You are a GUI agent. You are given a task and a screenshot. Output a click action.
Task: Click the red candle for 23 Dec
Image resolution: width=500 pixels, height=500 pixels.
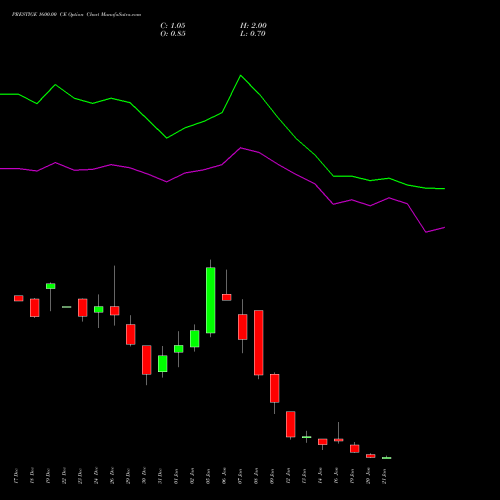click(83, 308)
